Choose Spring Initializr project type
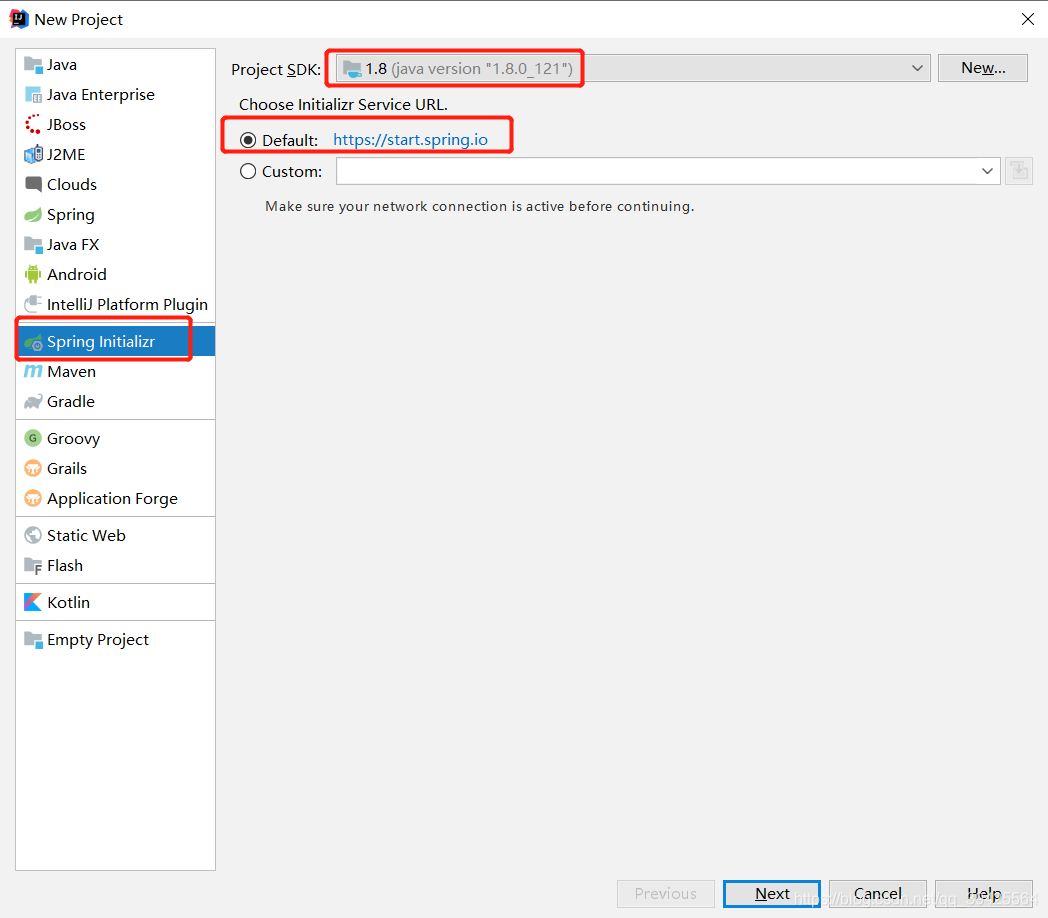Screen dimensions: 1048x918 pos(116,341)
